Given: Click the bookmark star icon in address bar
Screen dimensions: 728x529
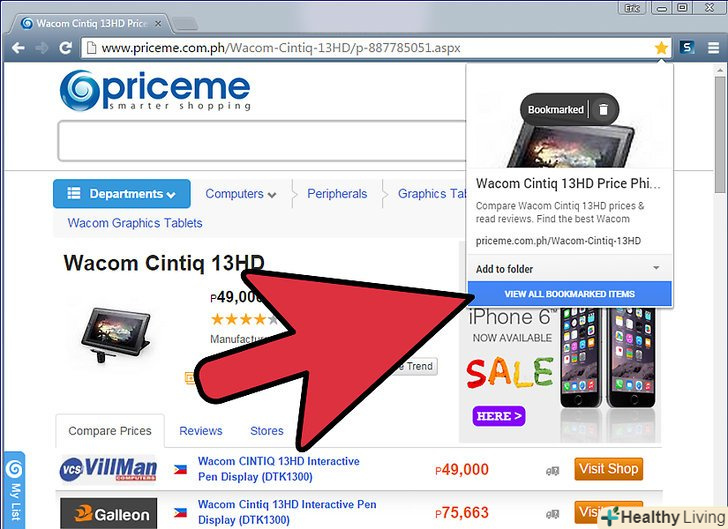Looking at the screenshot, I should pyautogui.click(x=661, y=48).
